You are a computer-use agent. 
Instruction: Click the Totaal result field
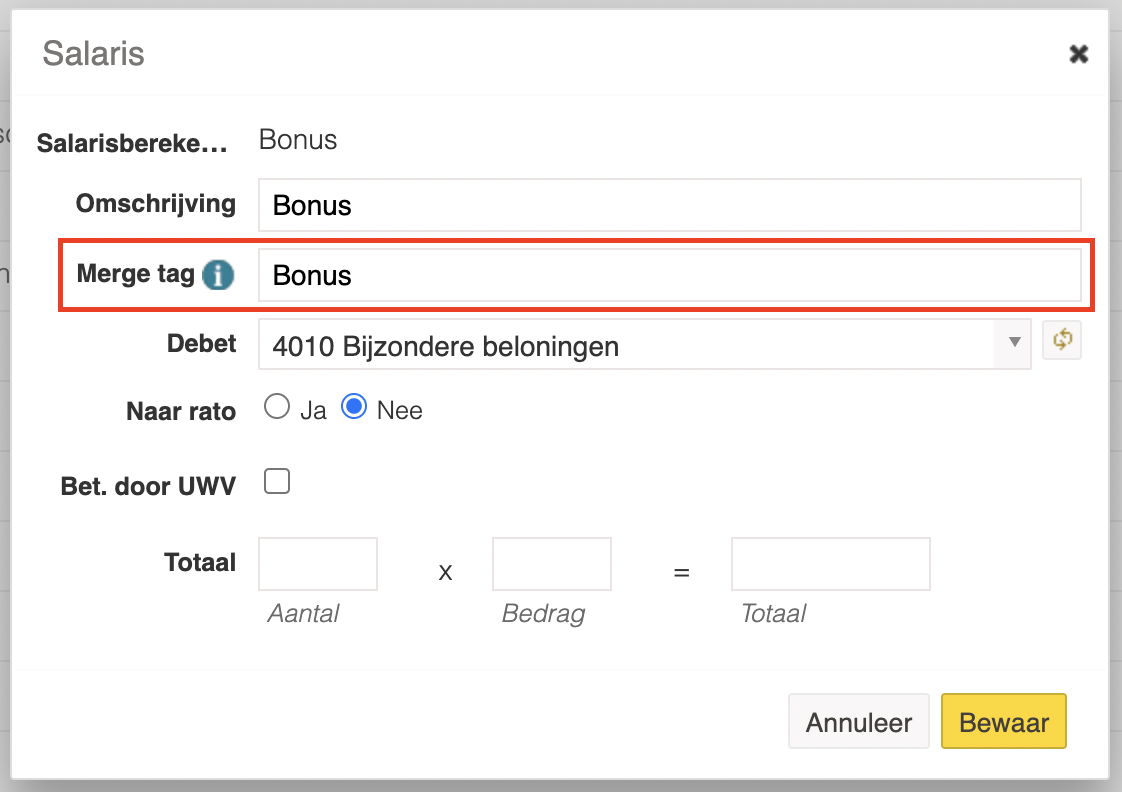point(831,564)
